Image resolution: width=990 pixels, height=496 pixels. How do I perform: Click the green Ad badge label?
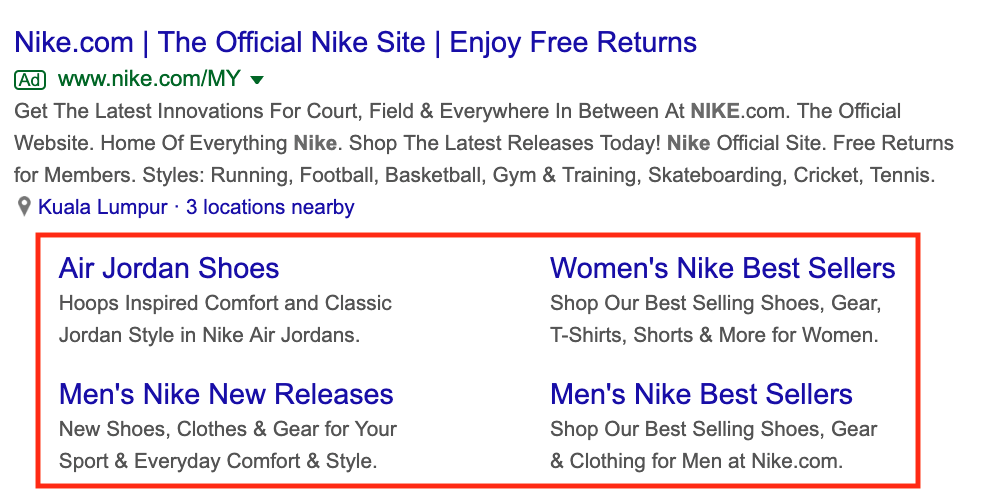[30, 80]
